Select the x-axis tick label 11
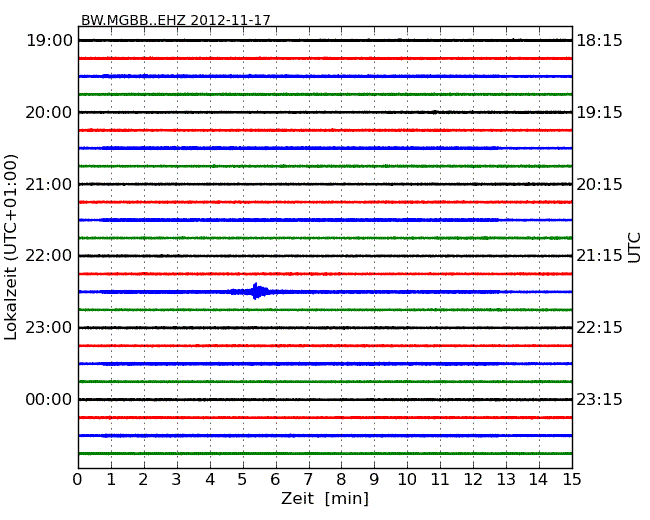The height and width of the screenshot is (520, 650). pos(440,479)
